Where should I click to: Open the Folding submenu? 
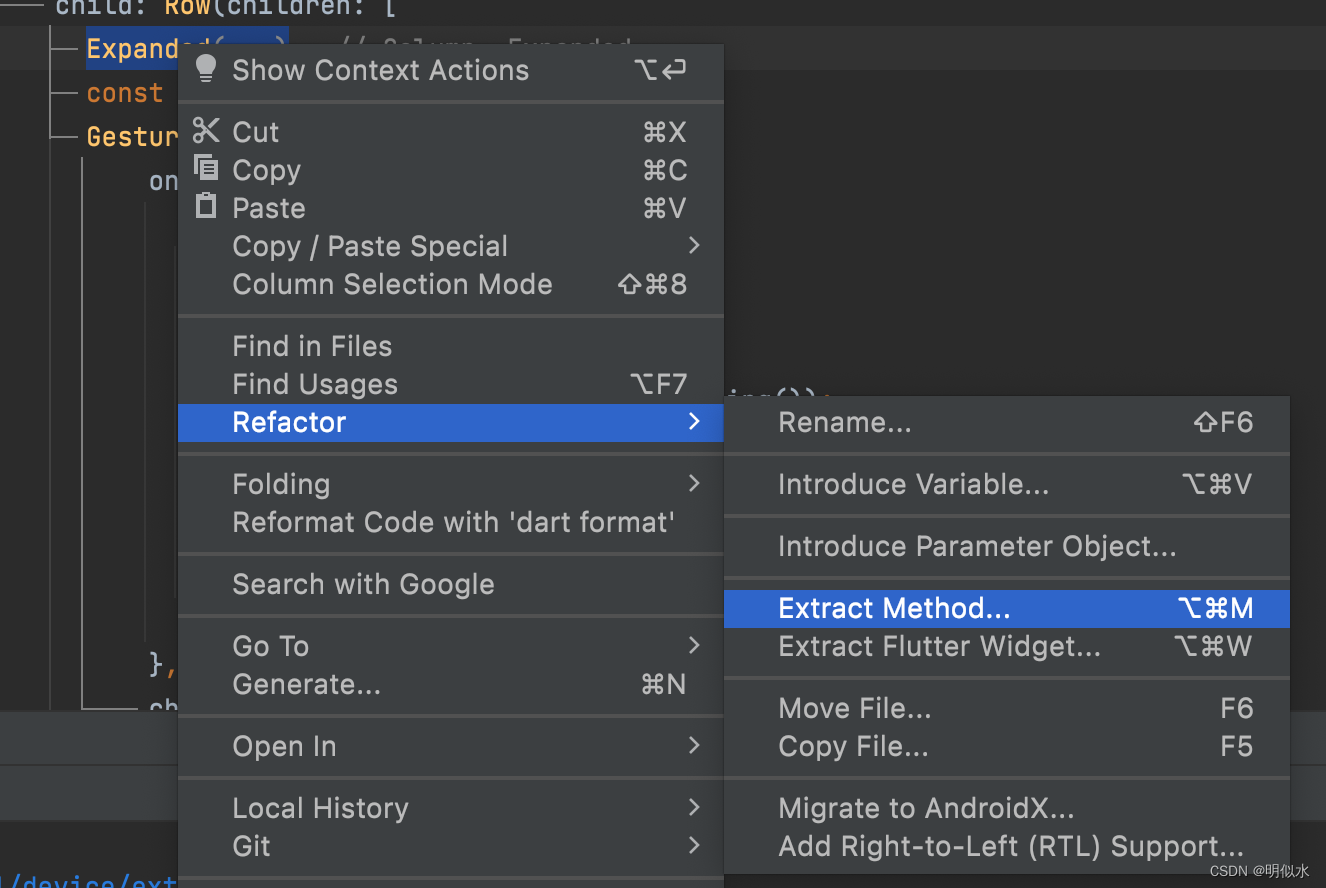pyautogui.click(x=450, y=484)
